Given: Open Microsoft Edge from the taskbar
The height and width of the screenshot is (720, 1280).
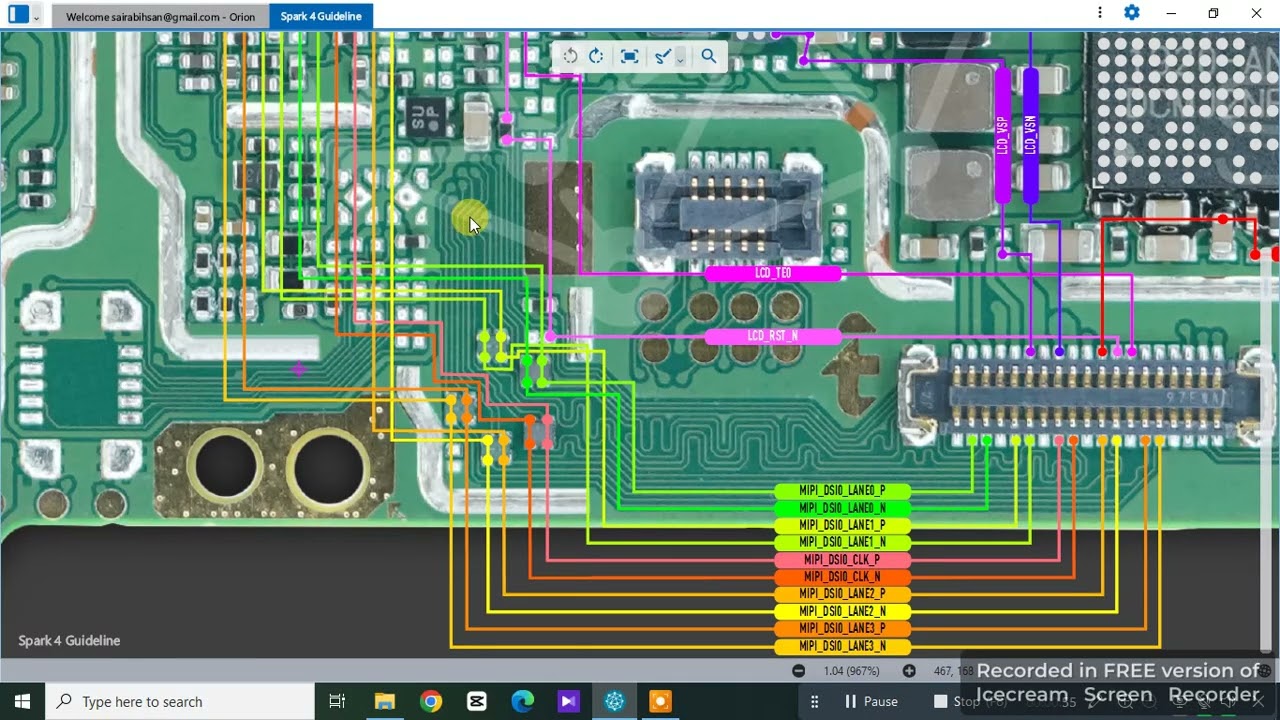Looking at the screenshot, I should click(x=523, y=701).
